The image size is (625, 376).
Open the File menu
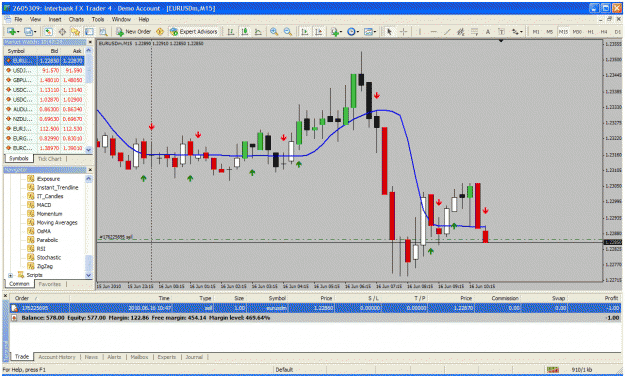point(18,19)
